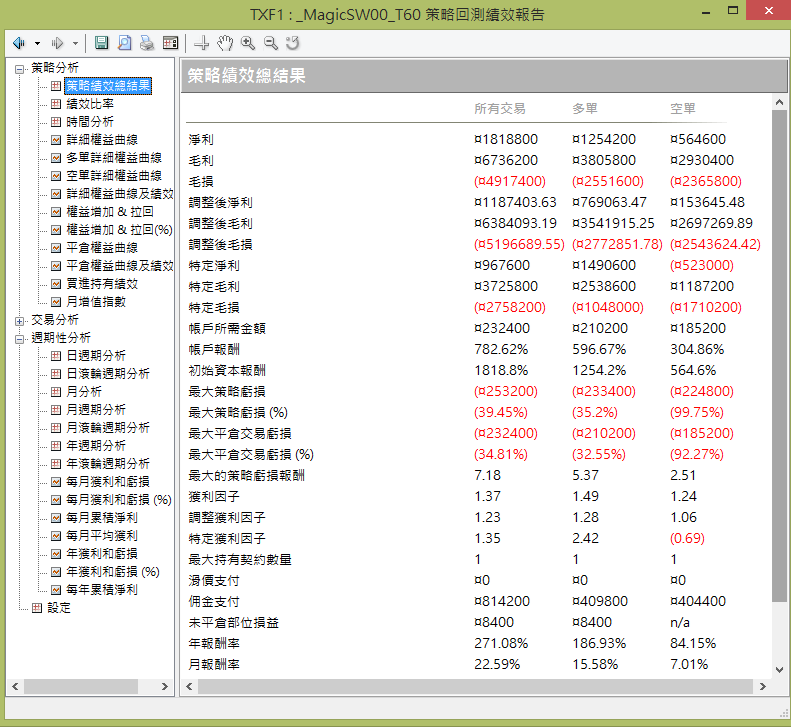Click the 淨利 row label
The image size is (791, 727).
click(201, 140)
